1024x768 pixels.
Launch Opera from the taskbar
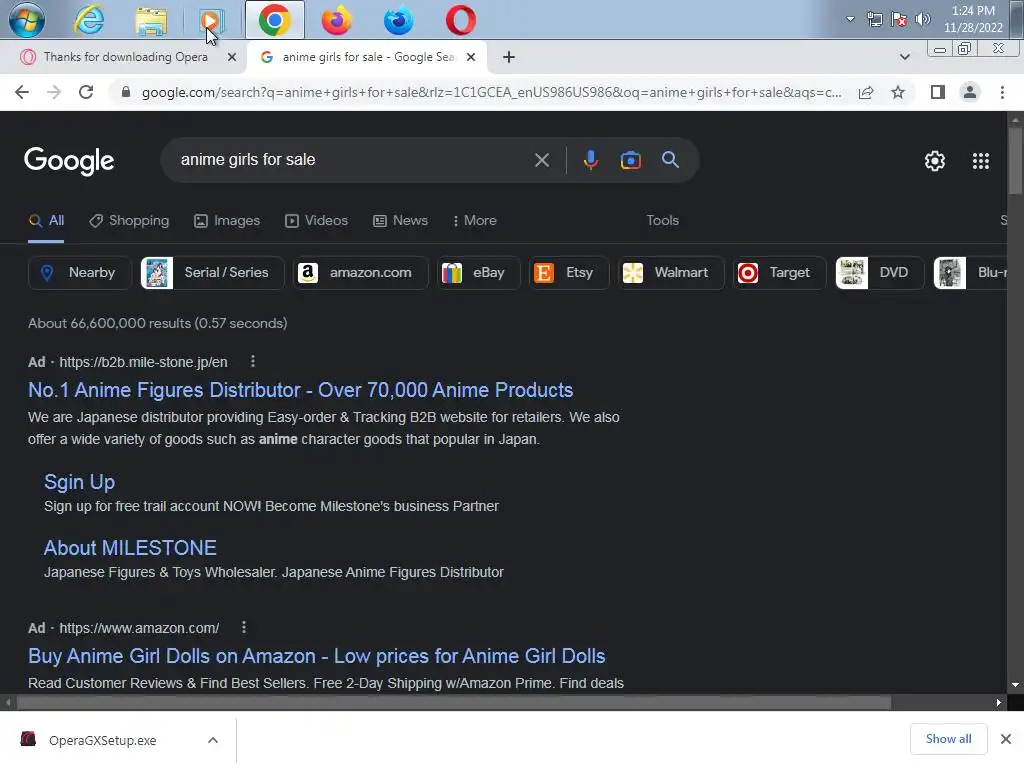coord(460,20)
